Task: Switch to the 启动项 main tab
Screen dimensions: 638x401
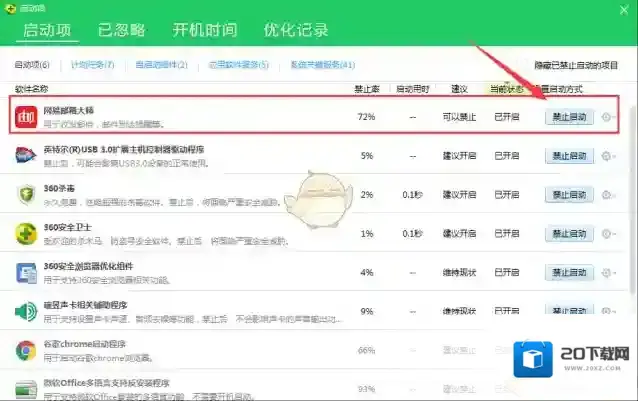Action: (x=47, y=30)
